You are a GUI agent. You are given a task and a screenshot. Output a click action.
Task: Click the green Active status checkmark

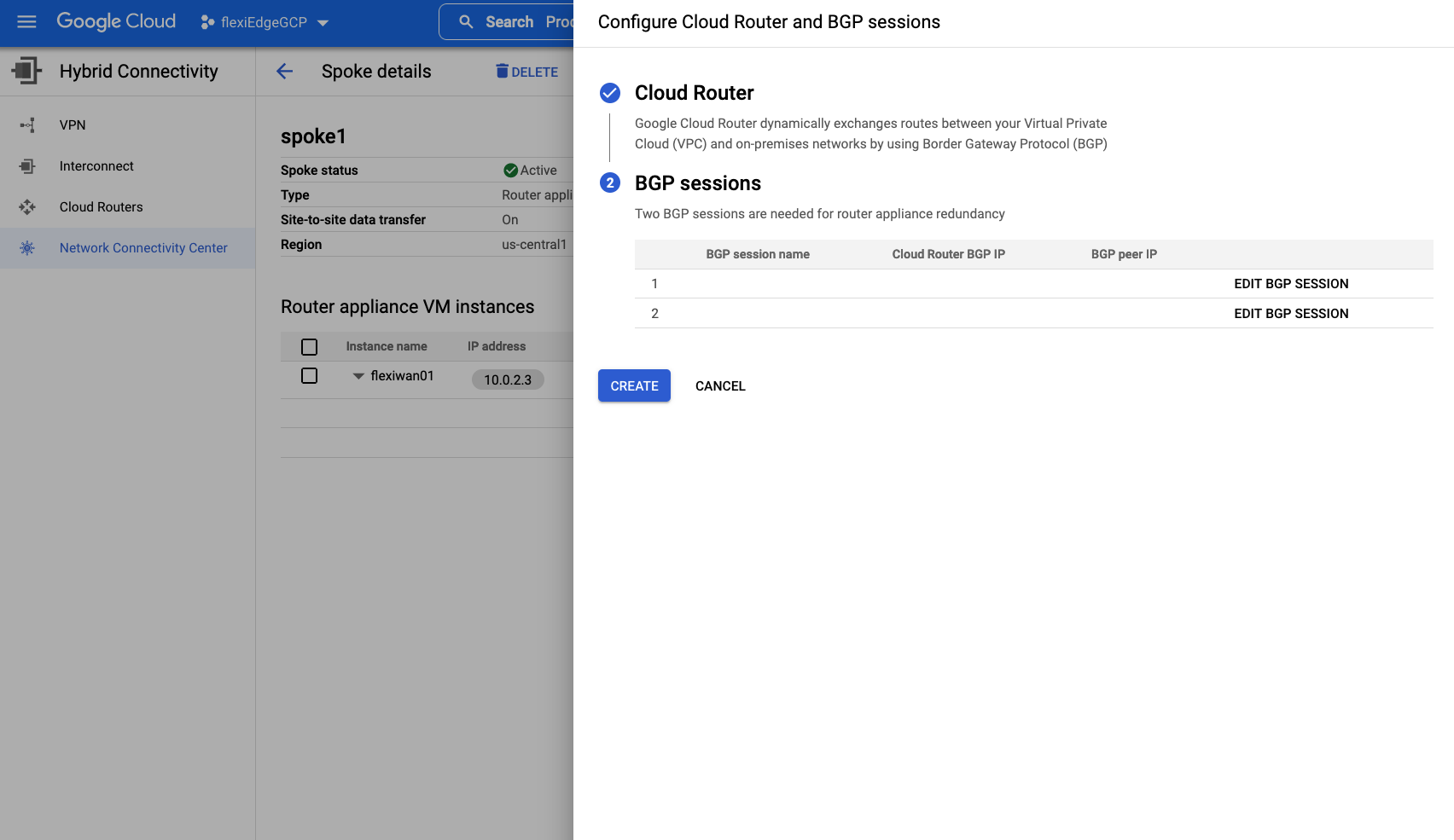[x=510, y=171]
